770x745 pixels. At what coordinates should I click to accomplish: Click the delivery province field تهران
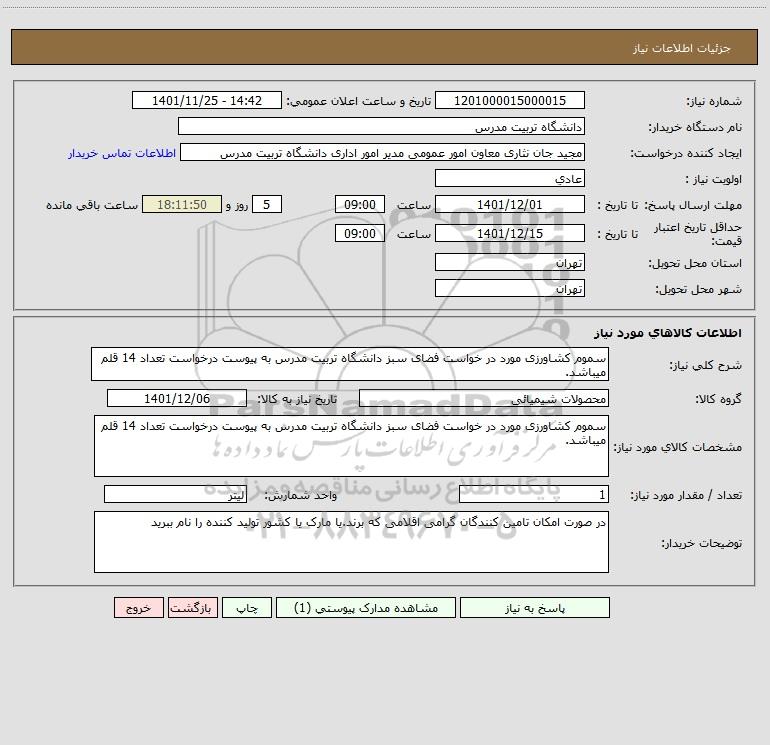(x=510, y=262)
